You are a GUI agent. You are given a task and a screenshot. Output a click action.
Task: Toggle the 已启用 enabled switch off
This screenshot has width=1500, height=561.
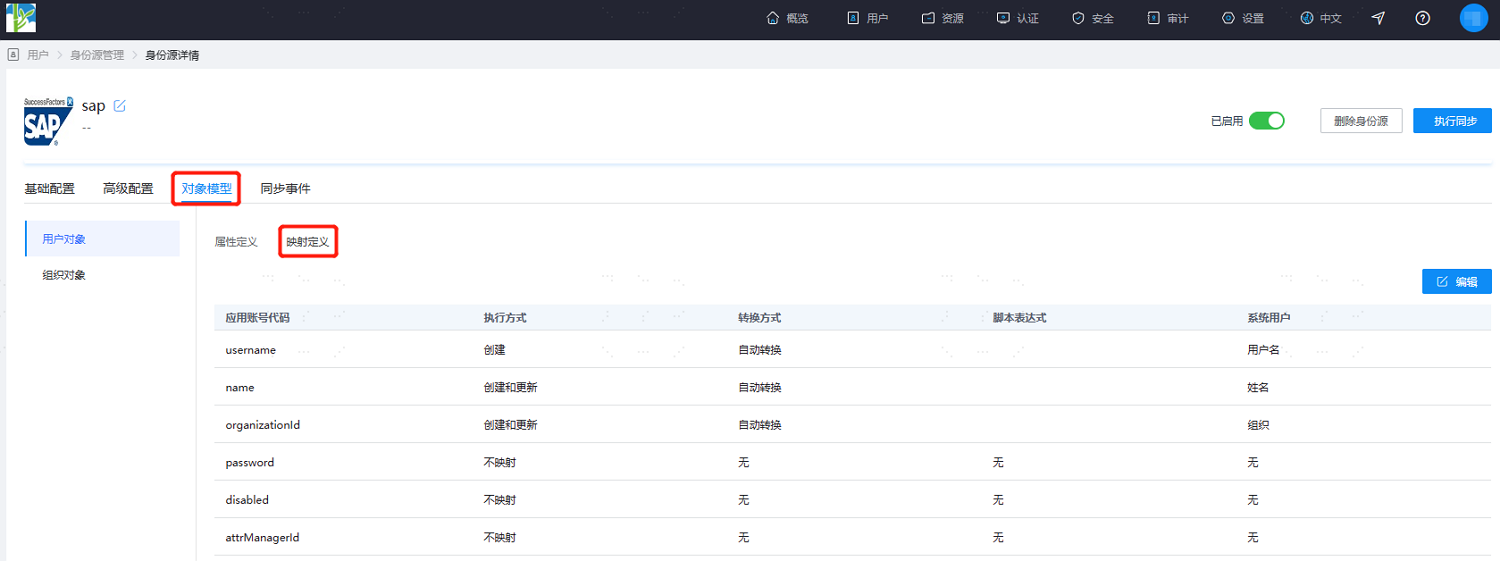(x=1266, y=121)
